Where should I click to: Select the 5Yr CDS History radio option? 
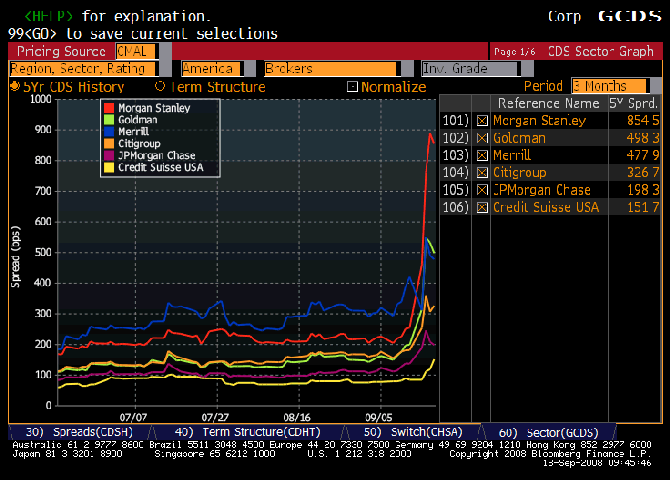[14, 87]
